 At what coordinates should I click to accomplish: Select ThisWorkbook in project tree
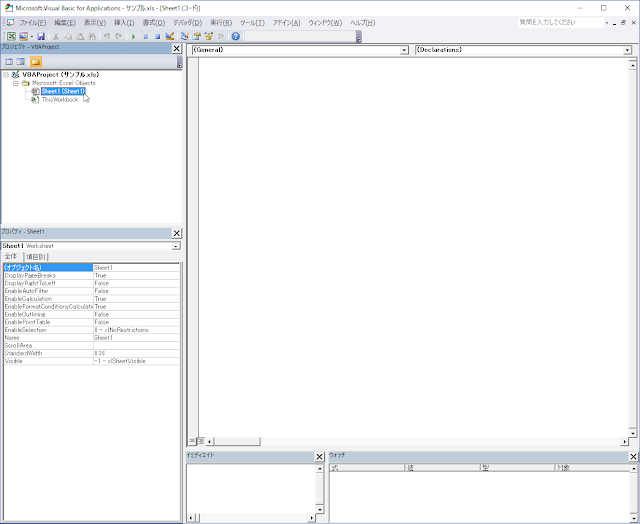coord(60,100)
